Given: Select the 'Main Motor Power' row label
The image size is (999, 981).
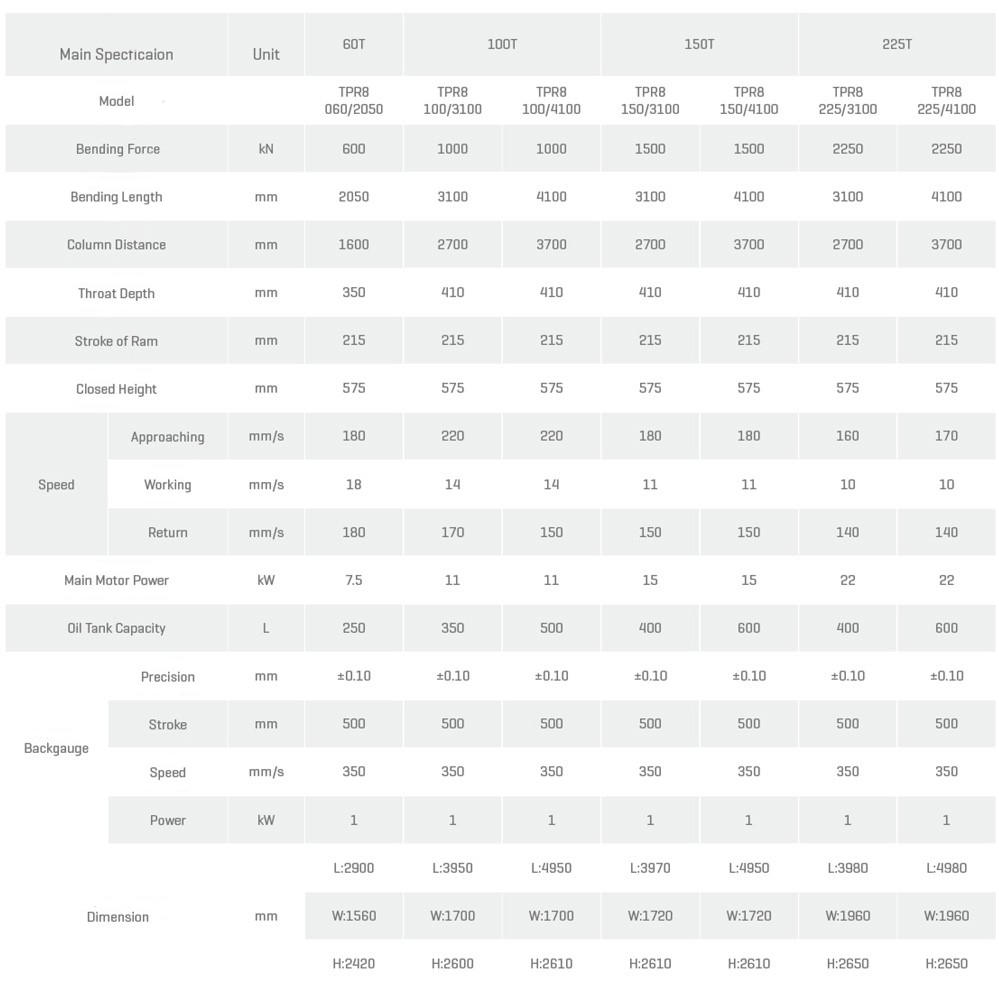Looking at the screenshot, I should click(x=116, y=580).
